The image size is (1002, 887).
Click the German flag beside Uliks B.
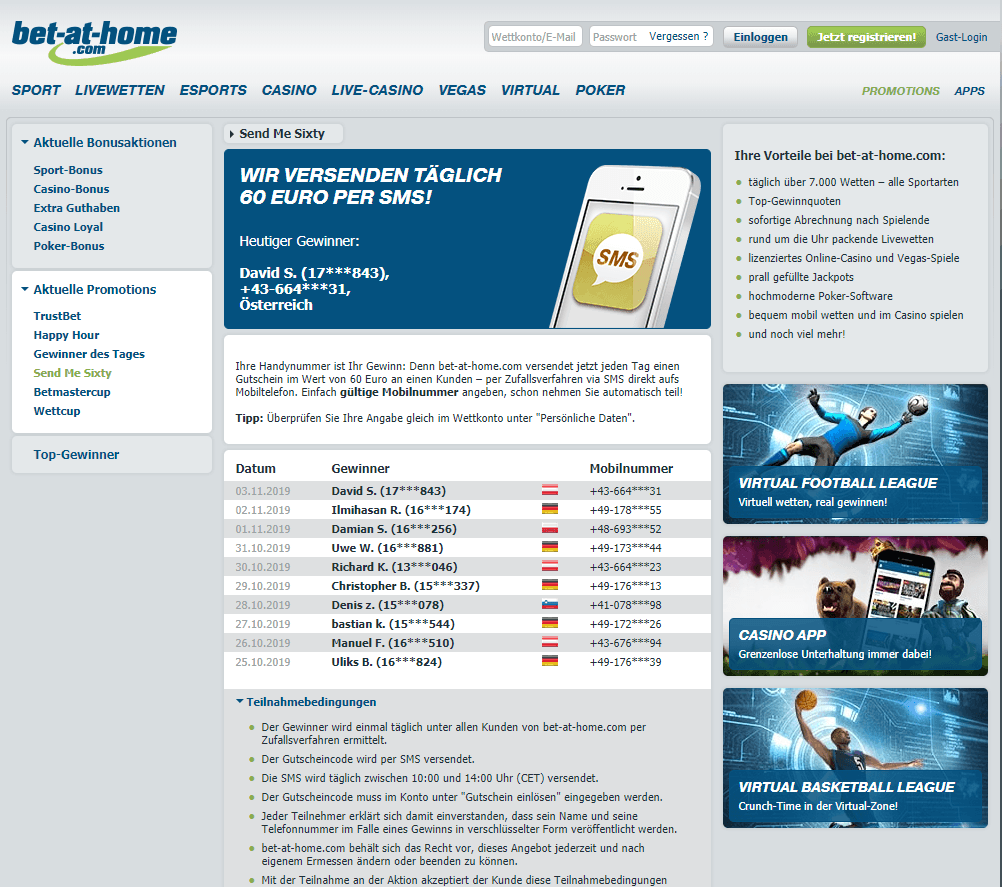coord(550,661)
